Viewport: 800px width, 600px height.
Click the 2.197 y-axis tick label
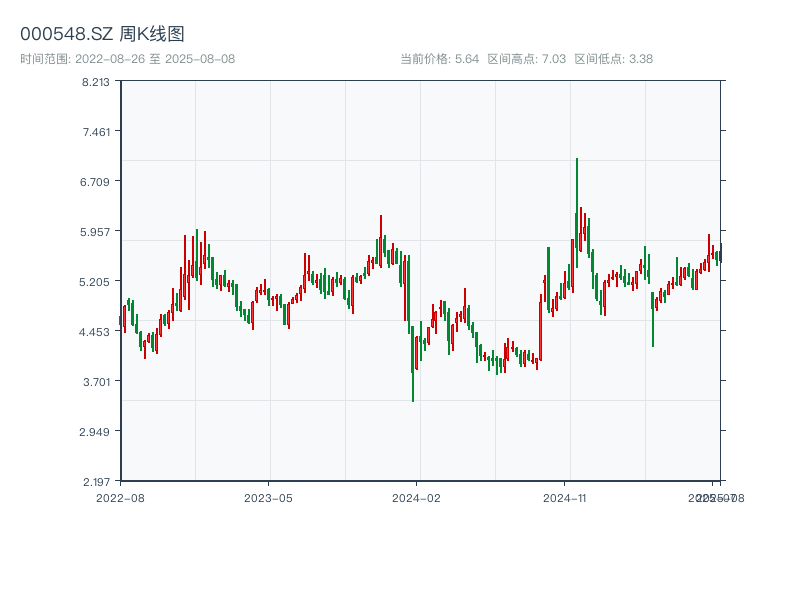(x=96, y=482)
